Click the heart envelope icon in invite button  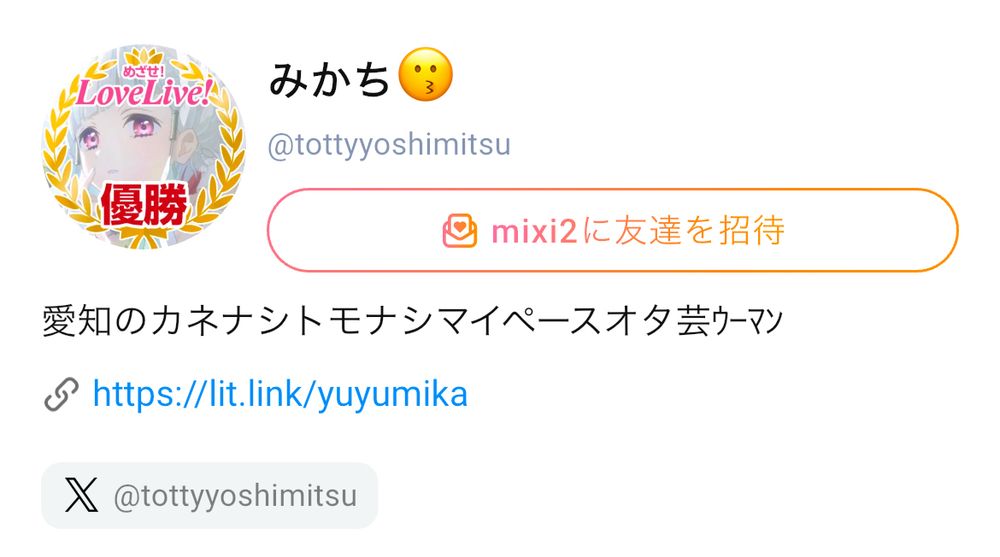459,230
